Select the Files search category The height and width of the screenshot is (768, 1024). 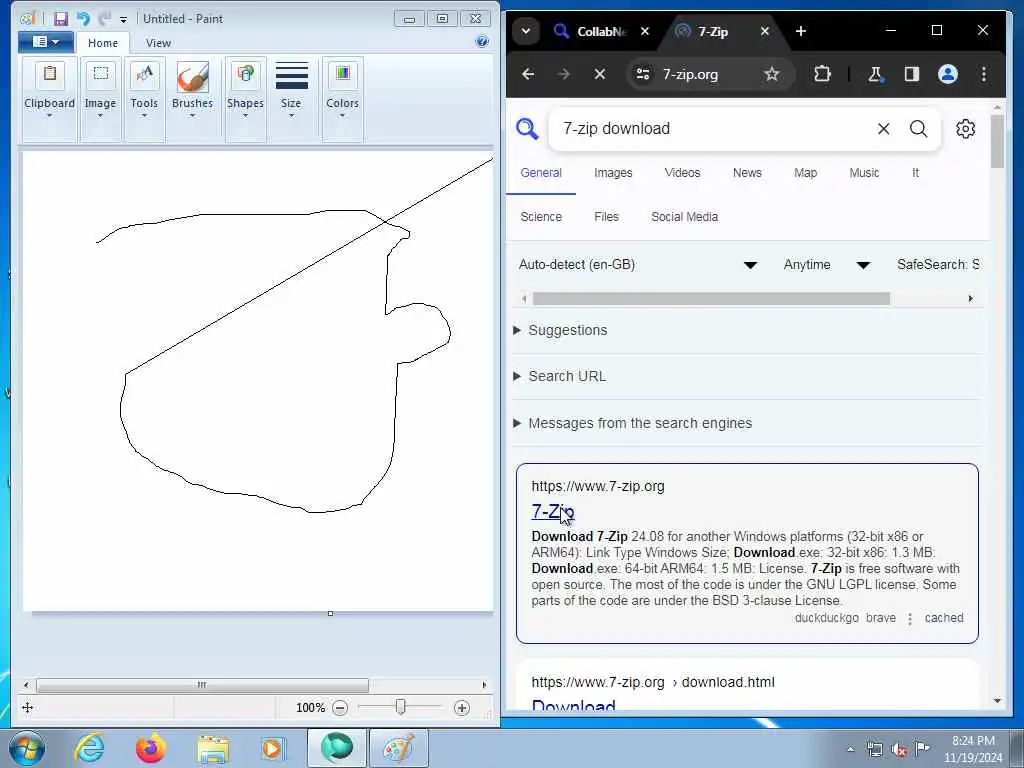606,217
